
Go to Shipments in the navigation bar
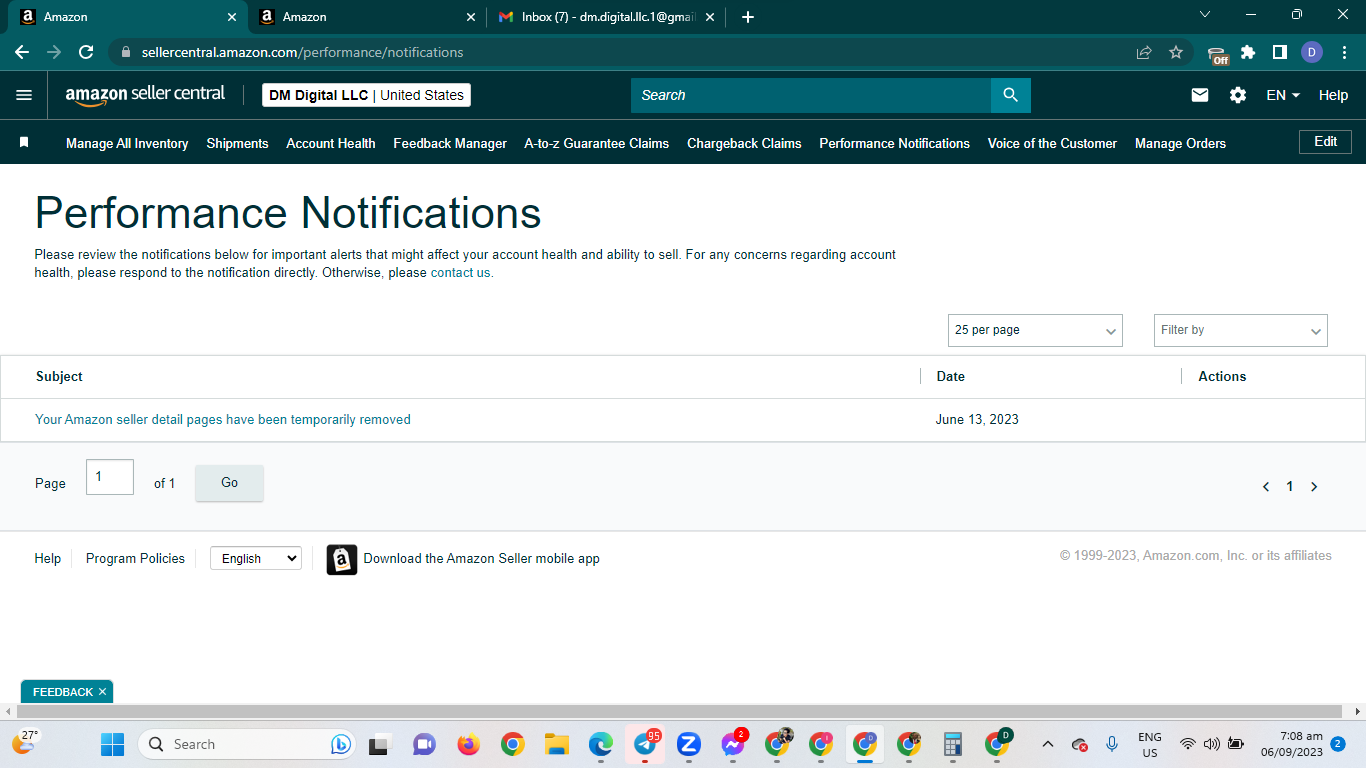pyautogui.click(x=237, y=143)
